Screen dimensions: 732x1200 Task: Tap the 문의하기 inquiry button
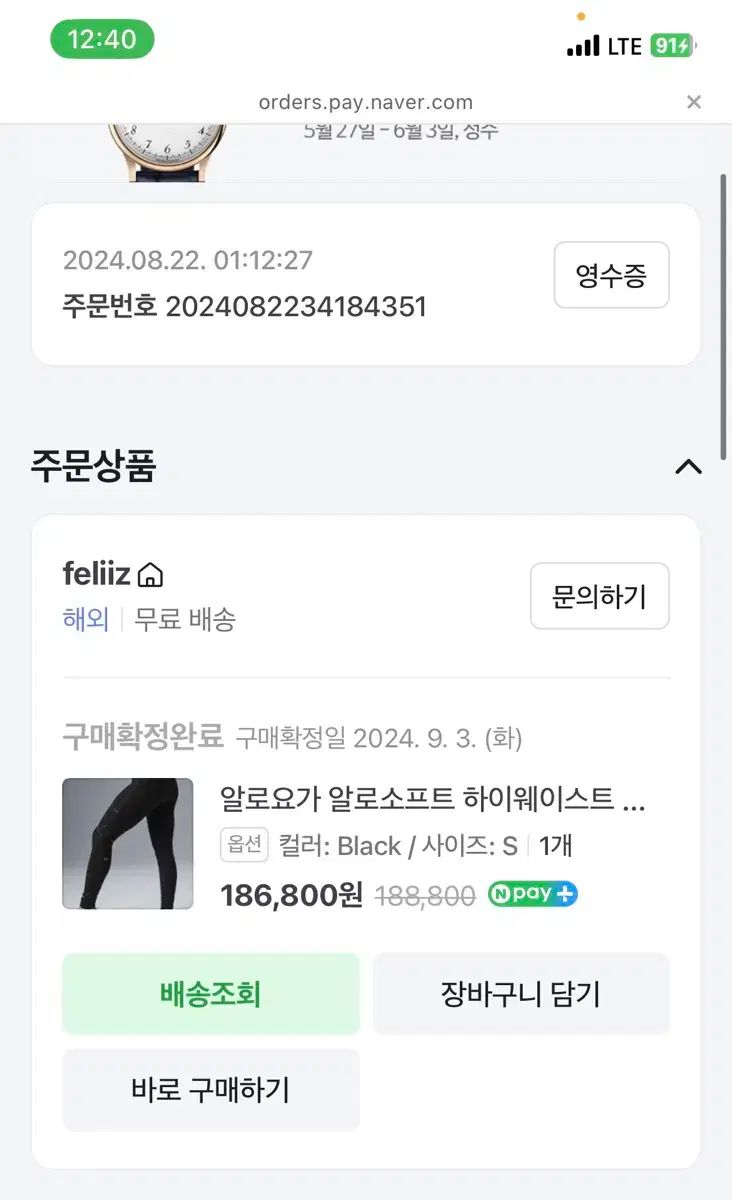point(599,596)
